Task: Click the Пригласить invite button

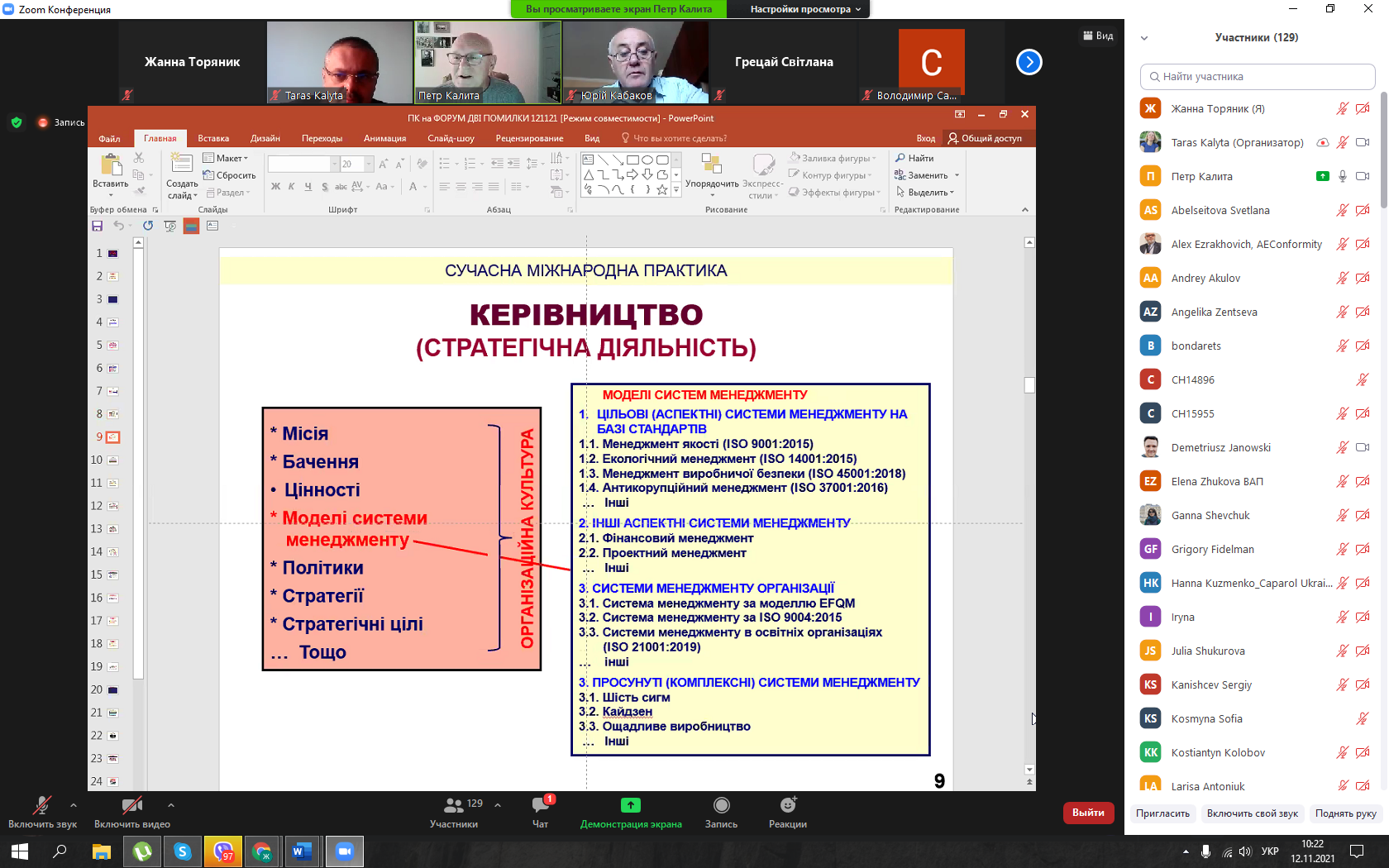Action: [1162, 813]
